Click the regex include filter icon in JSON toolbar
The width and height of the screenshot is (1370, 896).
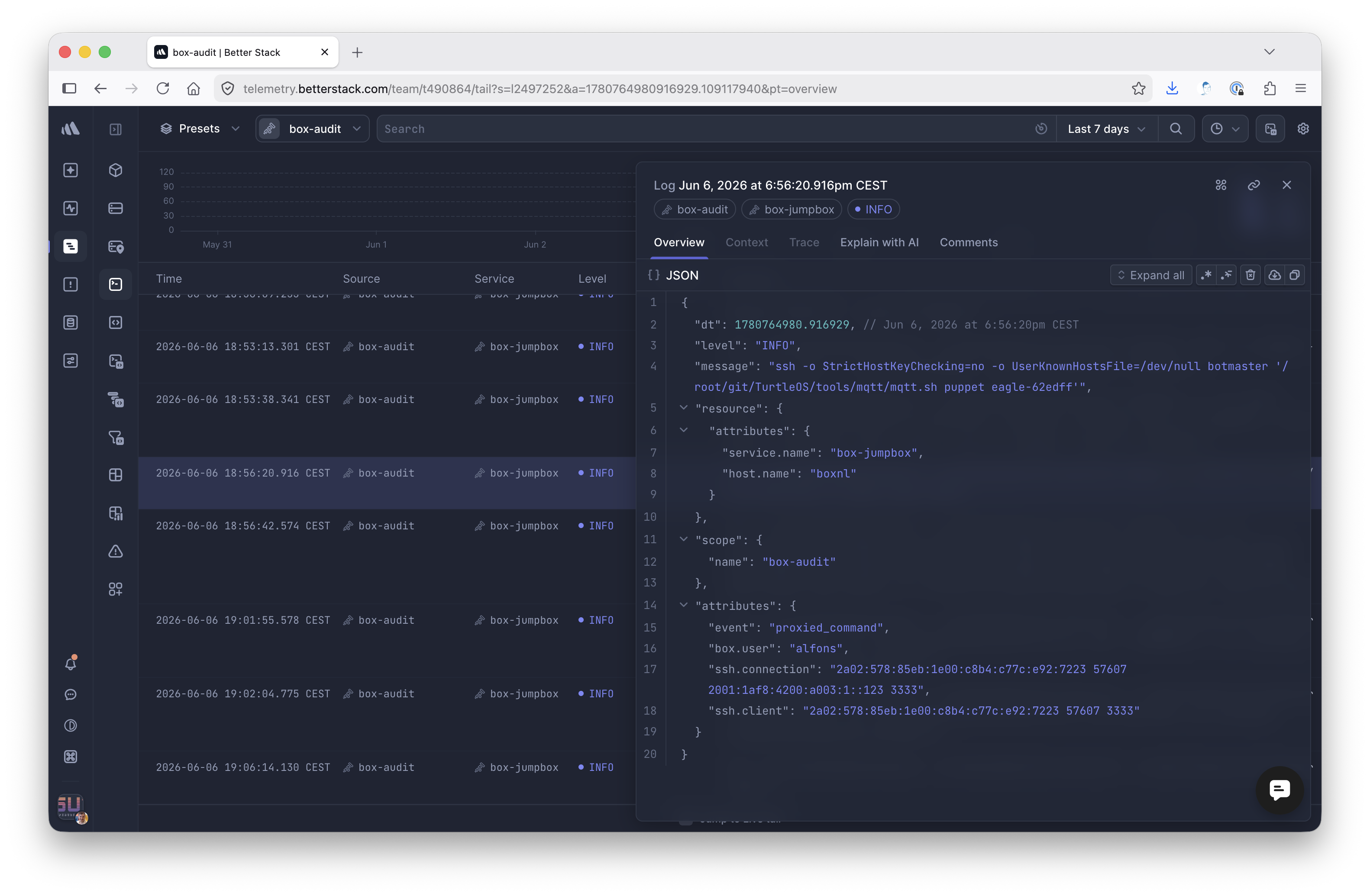pyautogui.click(x=1206, y=275)
